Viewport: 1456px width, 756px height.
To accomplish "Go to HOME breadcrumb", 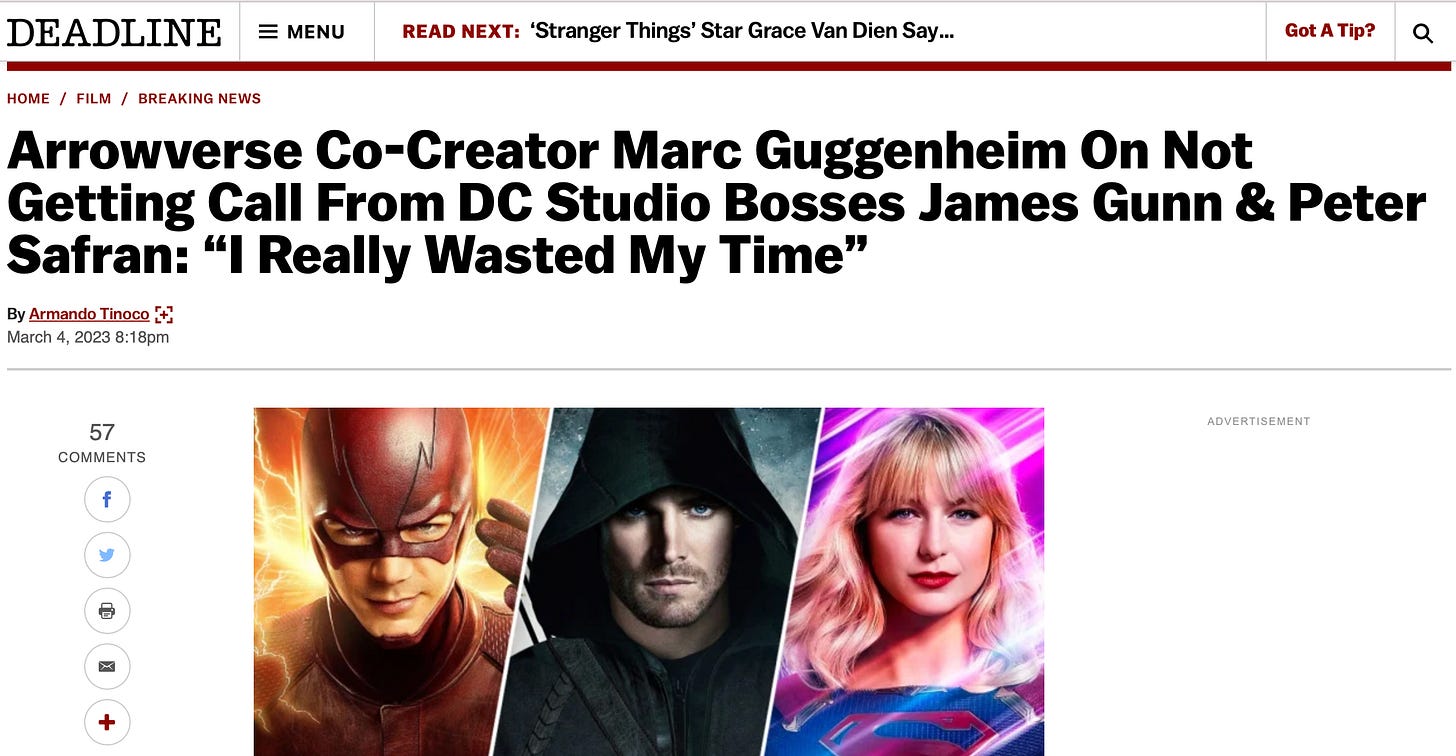I will coord(28,98).
